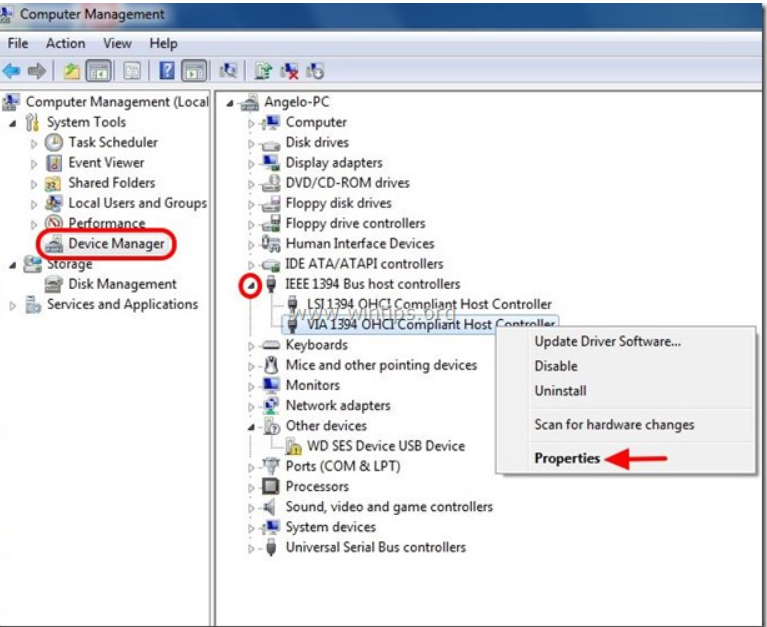767x627 pixels.
Task: Click the Network adapters icon
Action: tap(271, 405)
